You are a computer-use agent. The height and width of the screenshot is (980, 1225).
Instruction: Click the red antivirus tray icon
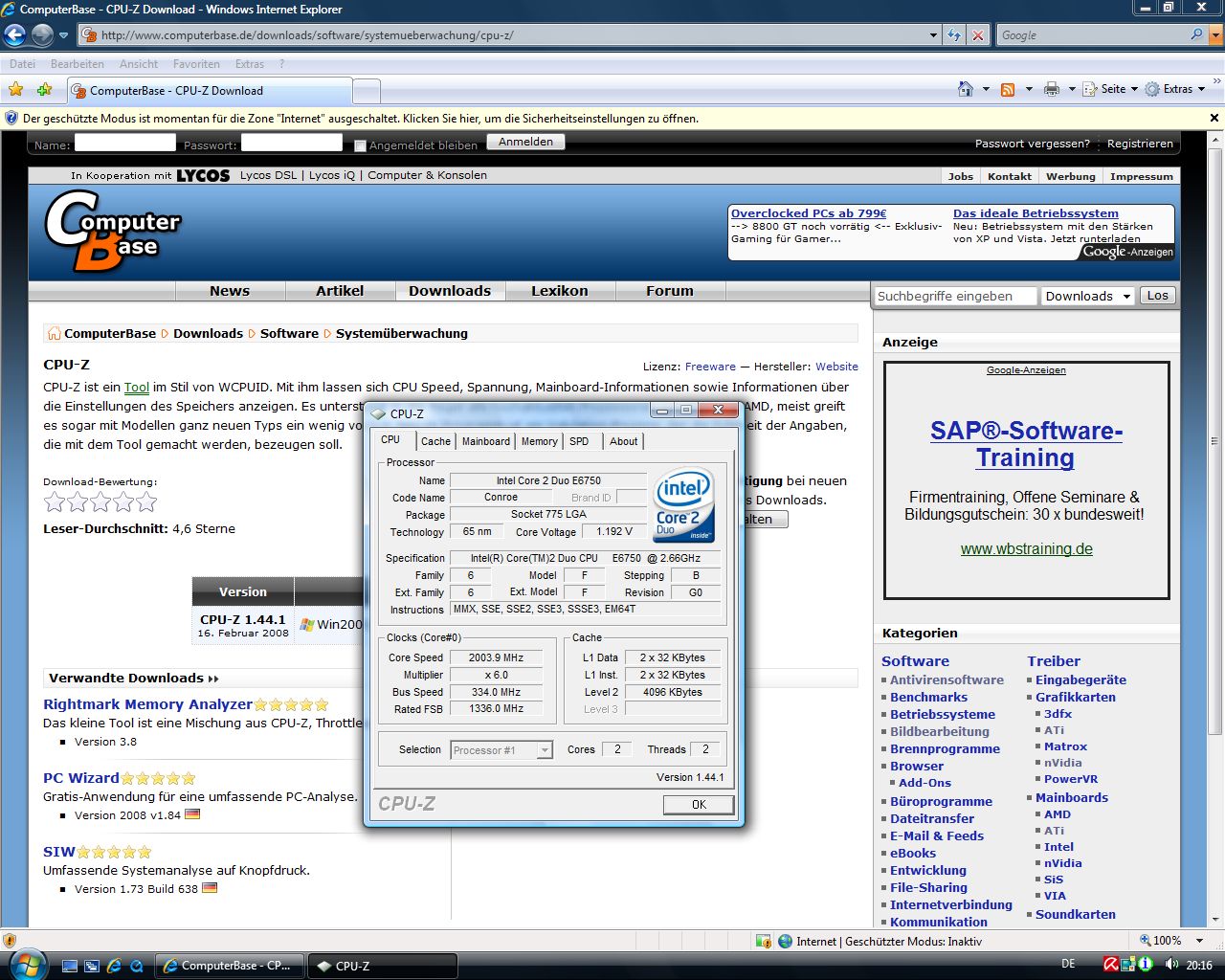click(x=1111, y=964)
